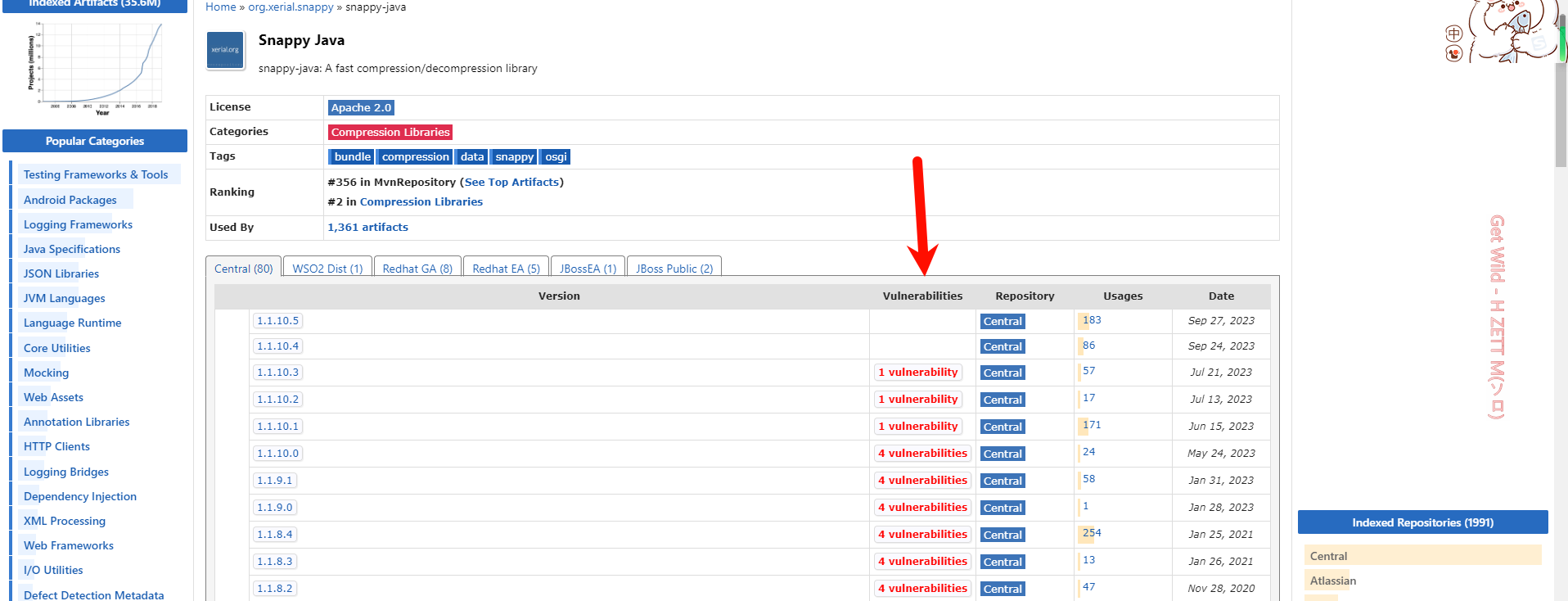Open version 1.1.10.3

pyautogui.click(x=277, y=372)
